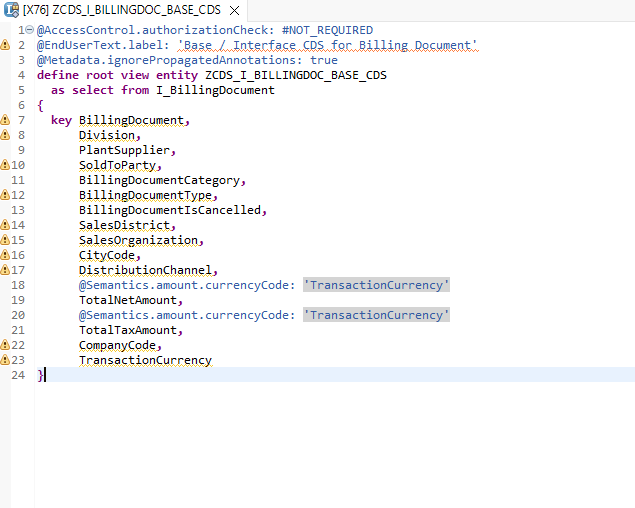Click the BillingDocumentIsCancelled field
The width and height of the screenshot is (635, 508).
click(170, 210)
